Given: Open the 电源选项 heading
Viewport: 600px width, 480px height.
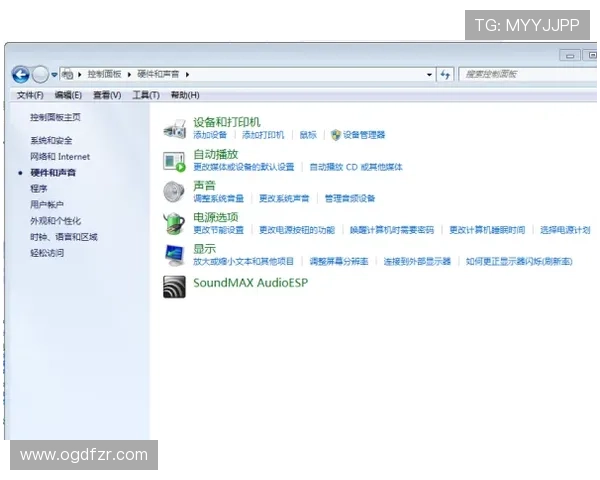Looking at the screenshot, I should pyautogui.click(x=216, y=217).
